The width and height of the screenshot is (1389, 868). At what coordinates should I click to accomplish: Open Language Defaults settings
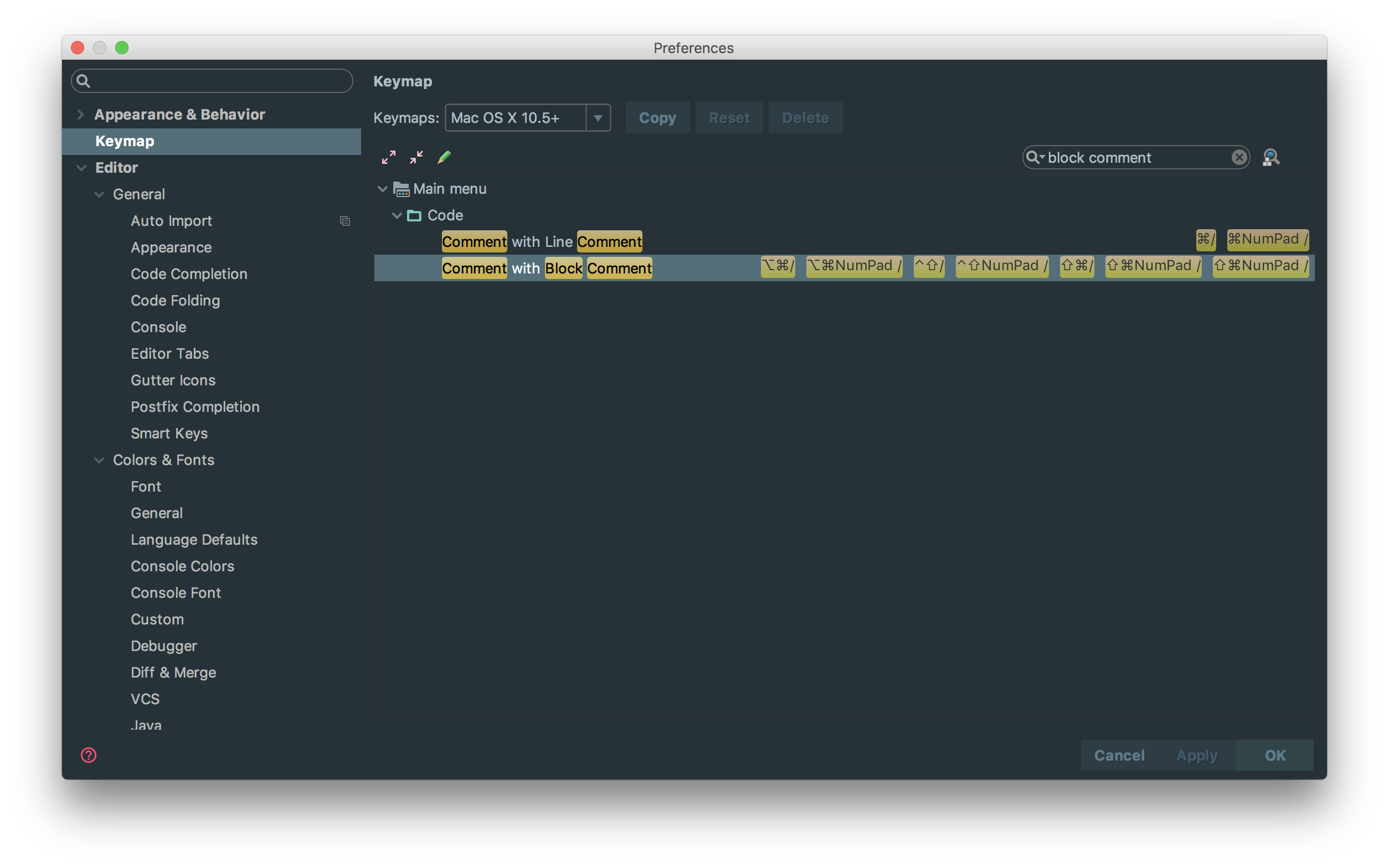click(x=194, y=540)
